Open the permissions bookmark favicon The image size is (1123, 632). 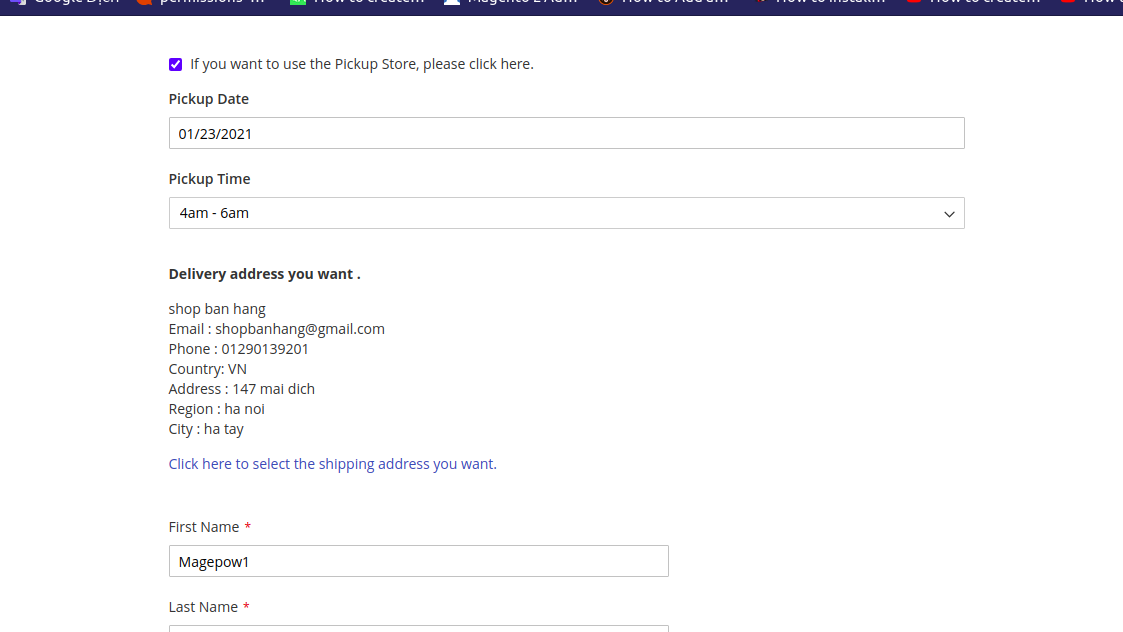pos(145,2)
